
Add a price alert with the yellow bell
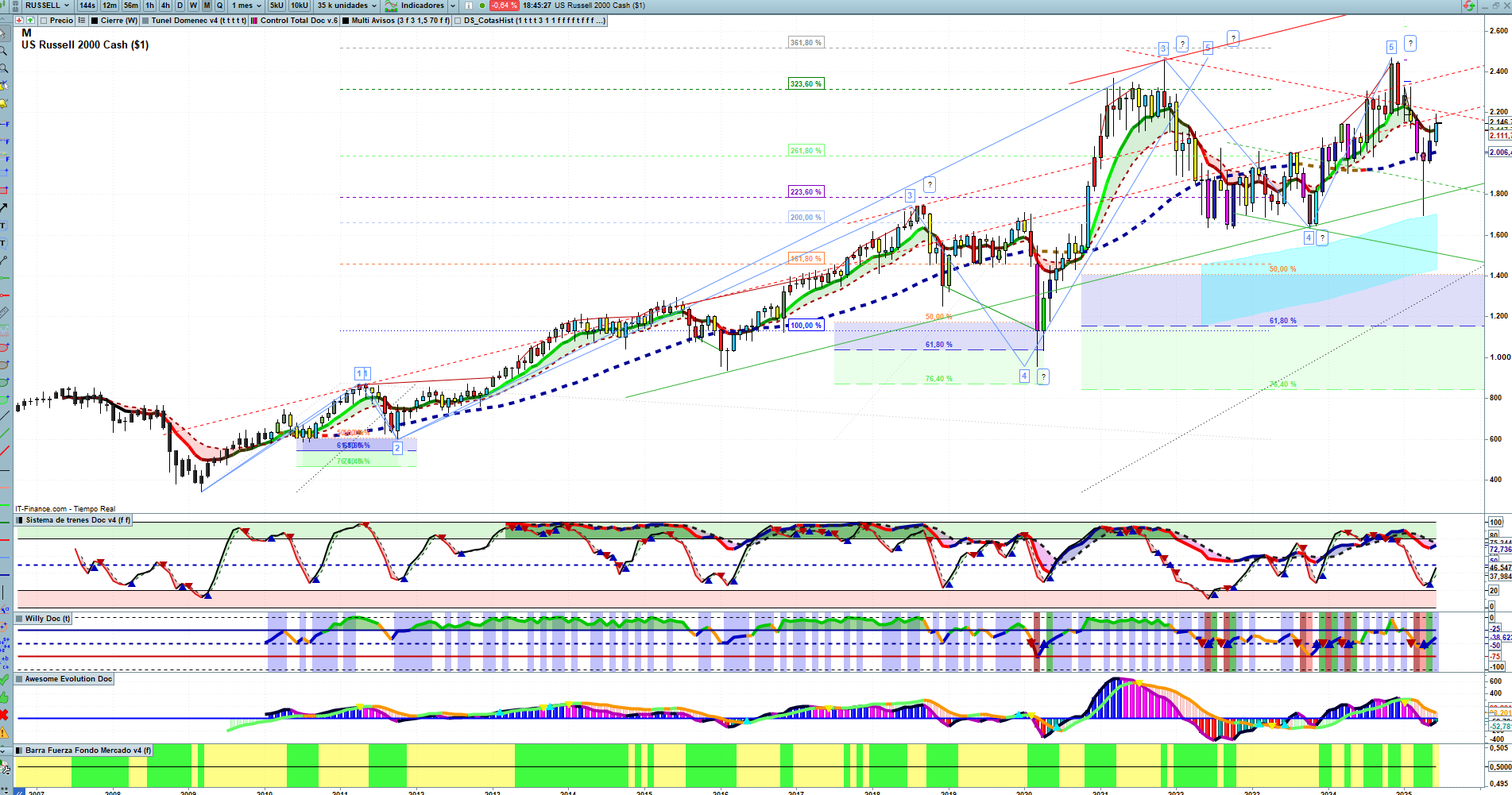click(4, 104)
